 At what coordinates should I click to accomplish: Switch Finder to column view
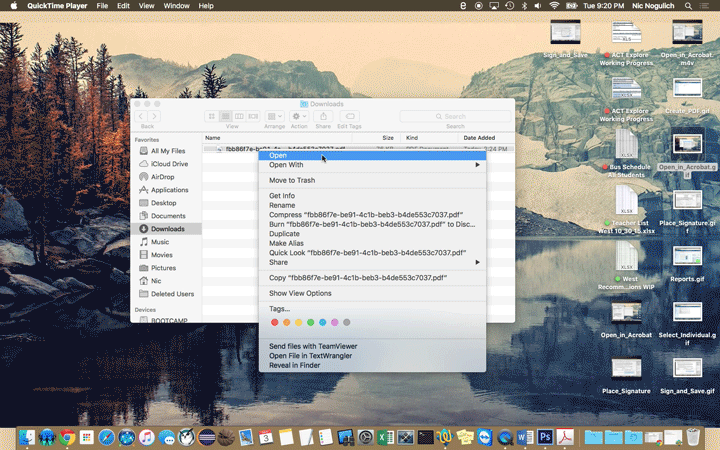coord(239,117)
